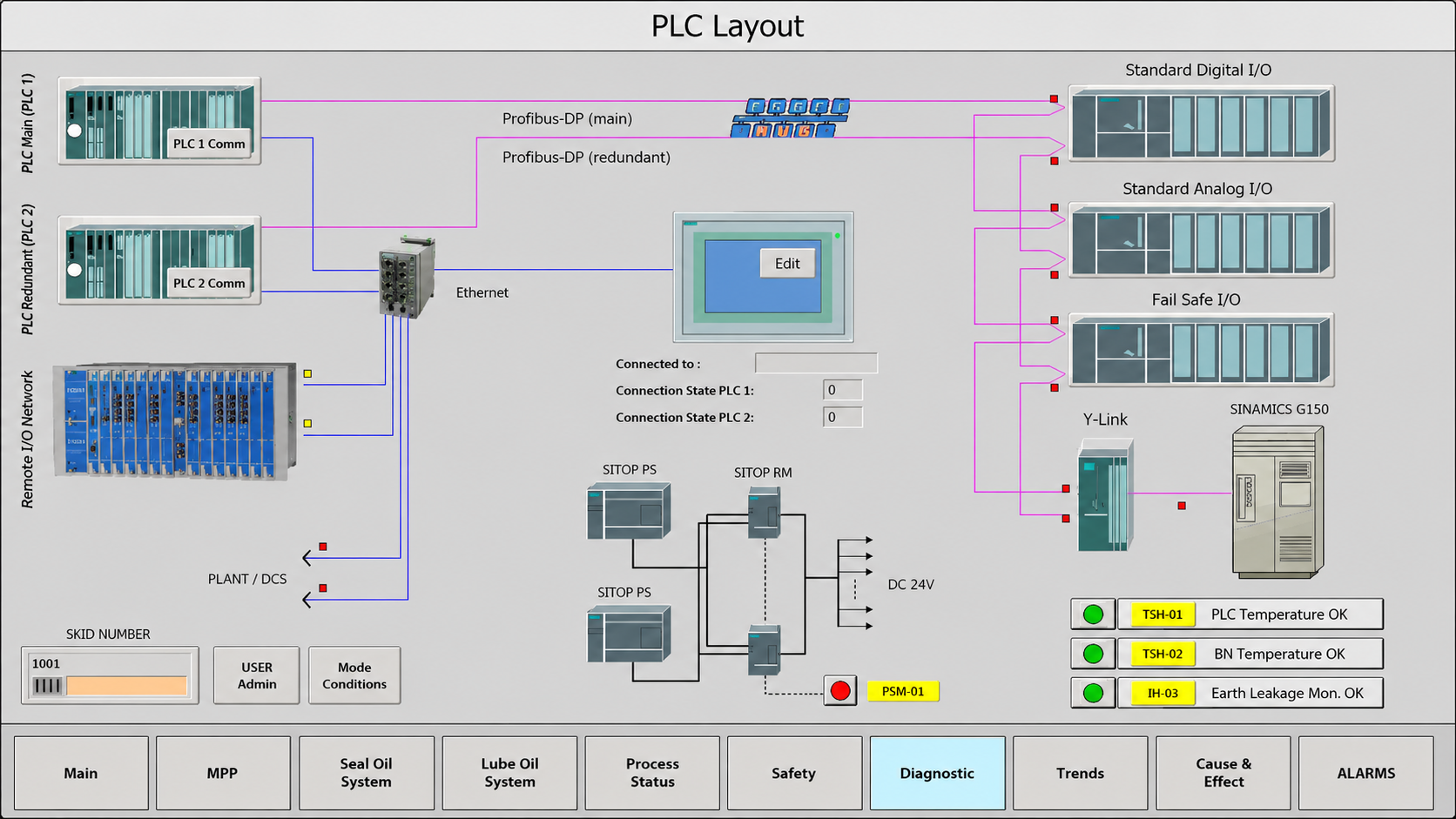
Task: Click the Standard Analog I/O rack
Action: tap(1201, 241)
